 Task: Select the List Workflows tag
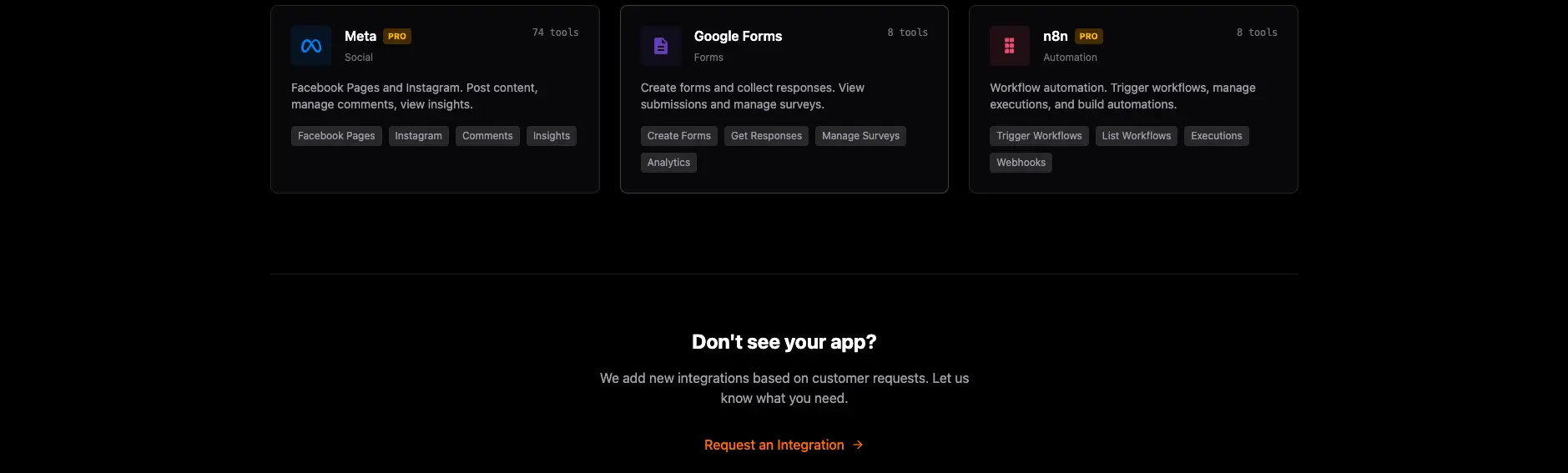(1137, 136)
